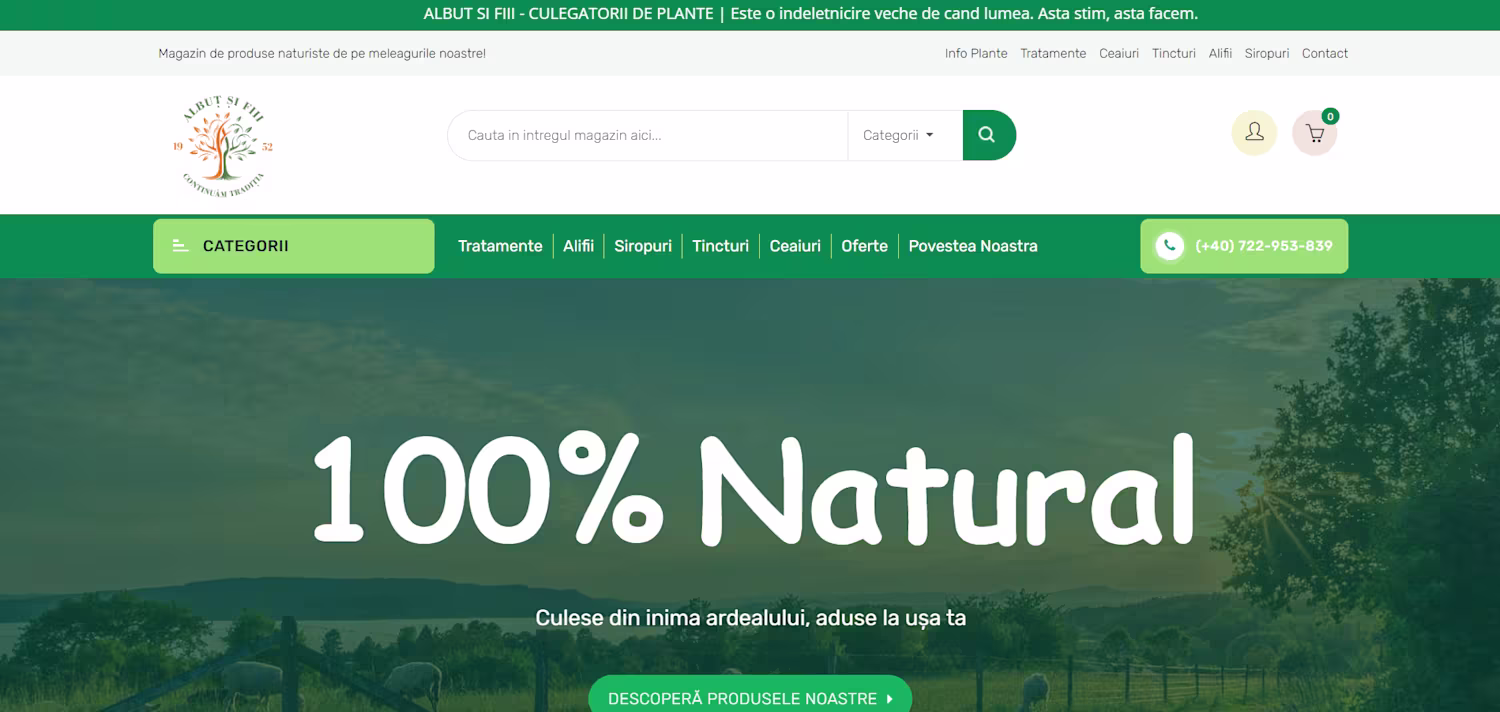Screen dimensions: 1500x712
Task: Open Oferte in green navigation bar
Action: click(x=864, y=246)
